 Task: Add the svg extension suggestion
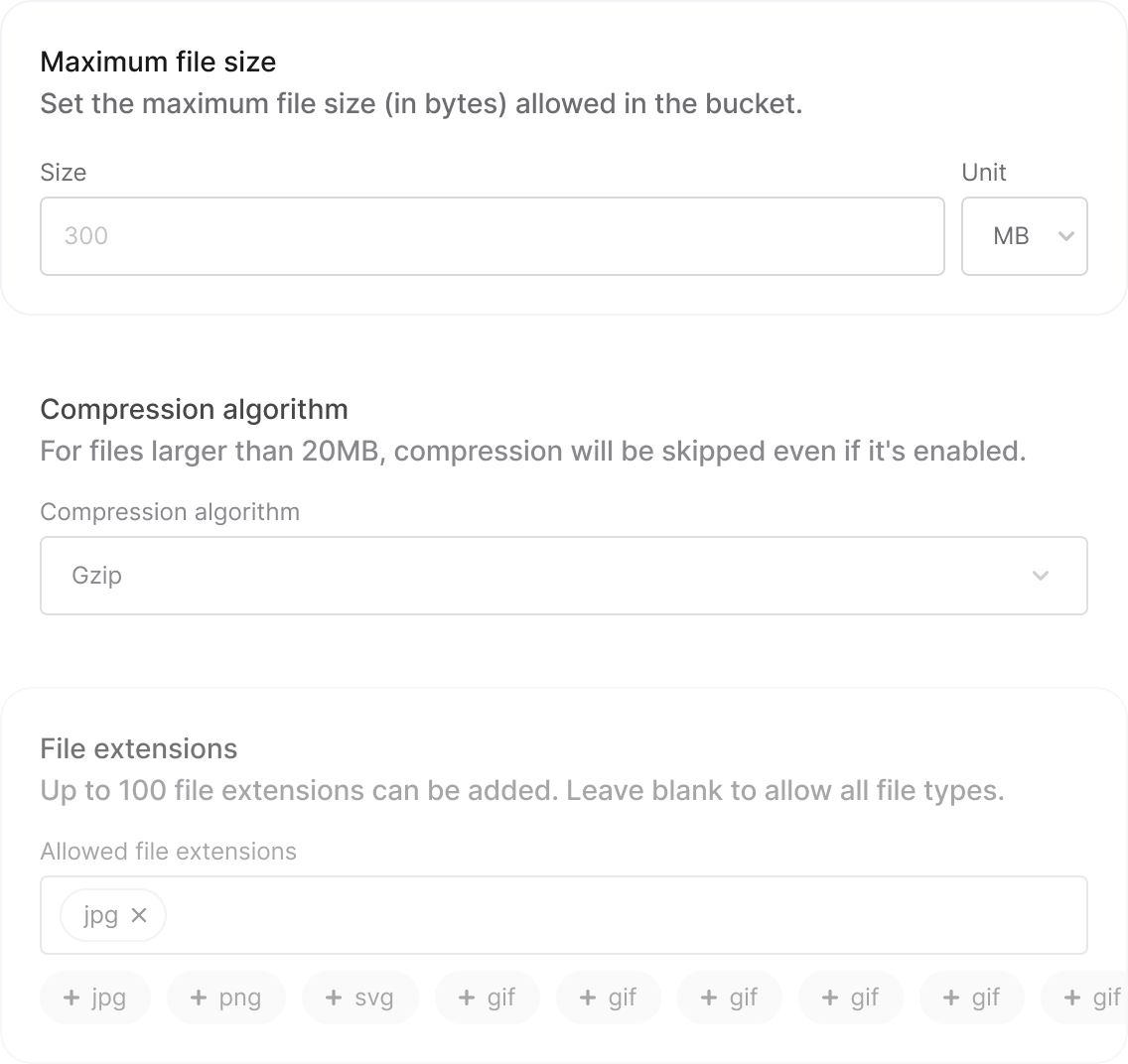(359, 997)
